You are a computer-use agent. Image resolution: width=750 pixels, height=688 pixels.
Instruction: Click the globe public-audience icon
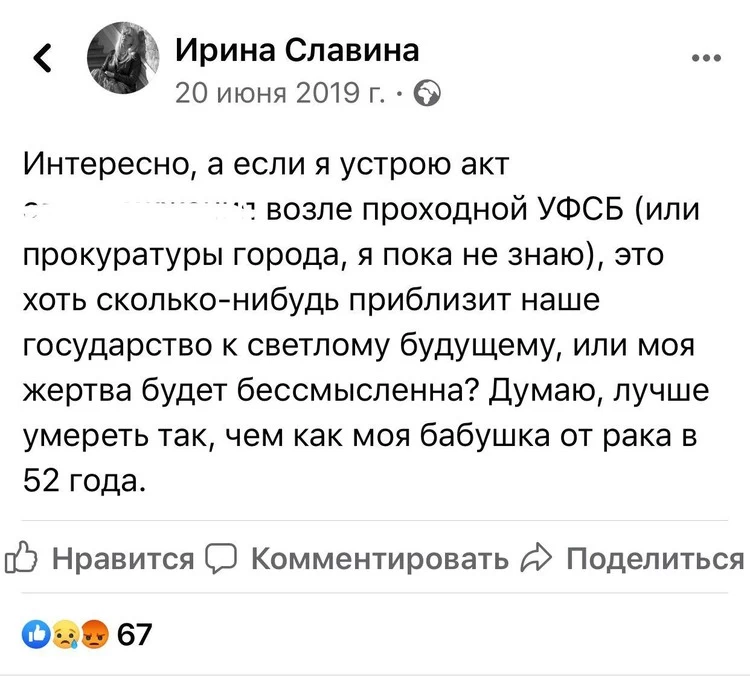click(424, 94)
